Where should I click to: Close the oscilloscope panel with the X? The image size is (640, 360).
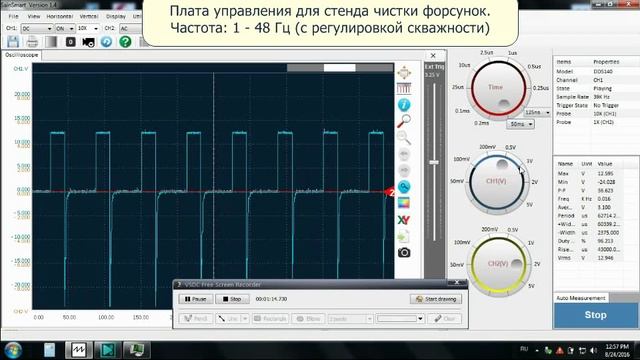pyautogui.click(x=433, y=56)
